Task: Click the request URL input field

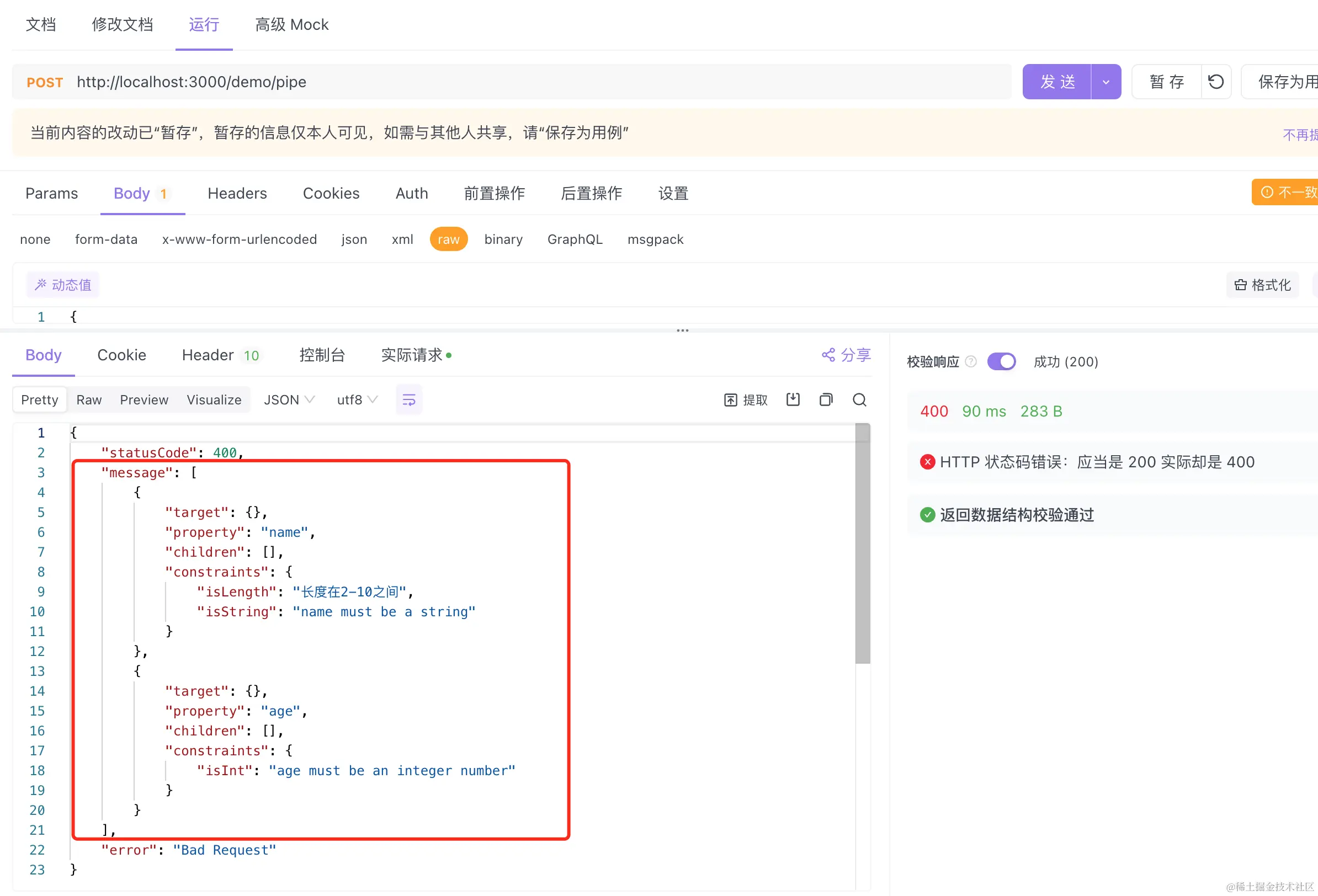Action: tap(511, 82)
